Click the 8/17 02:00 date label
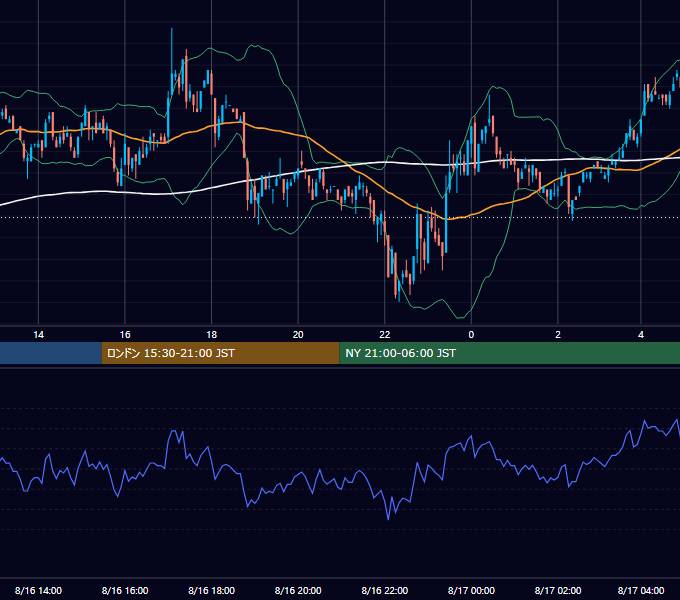680x600 pixels. point(558,590)
